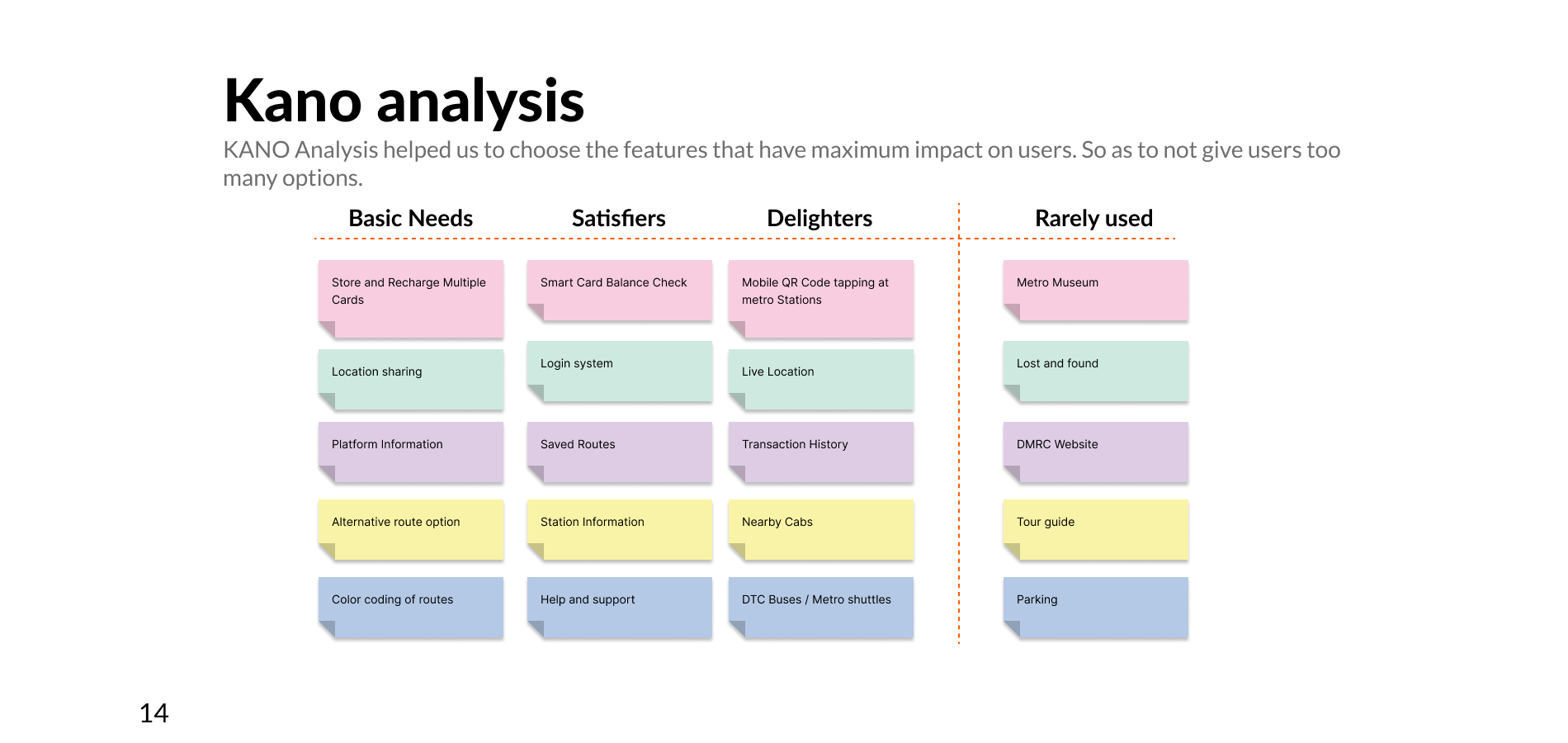Select the Lost and found note
This screenshot has width=1568, height=743.
click(x=1096, y=371)
